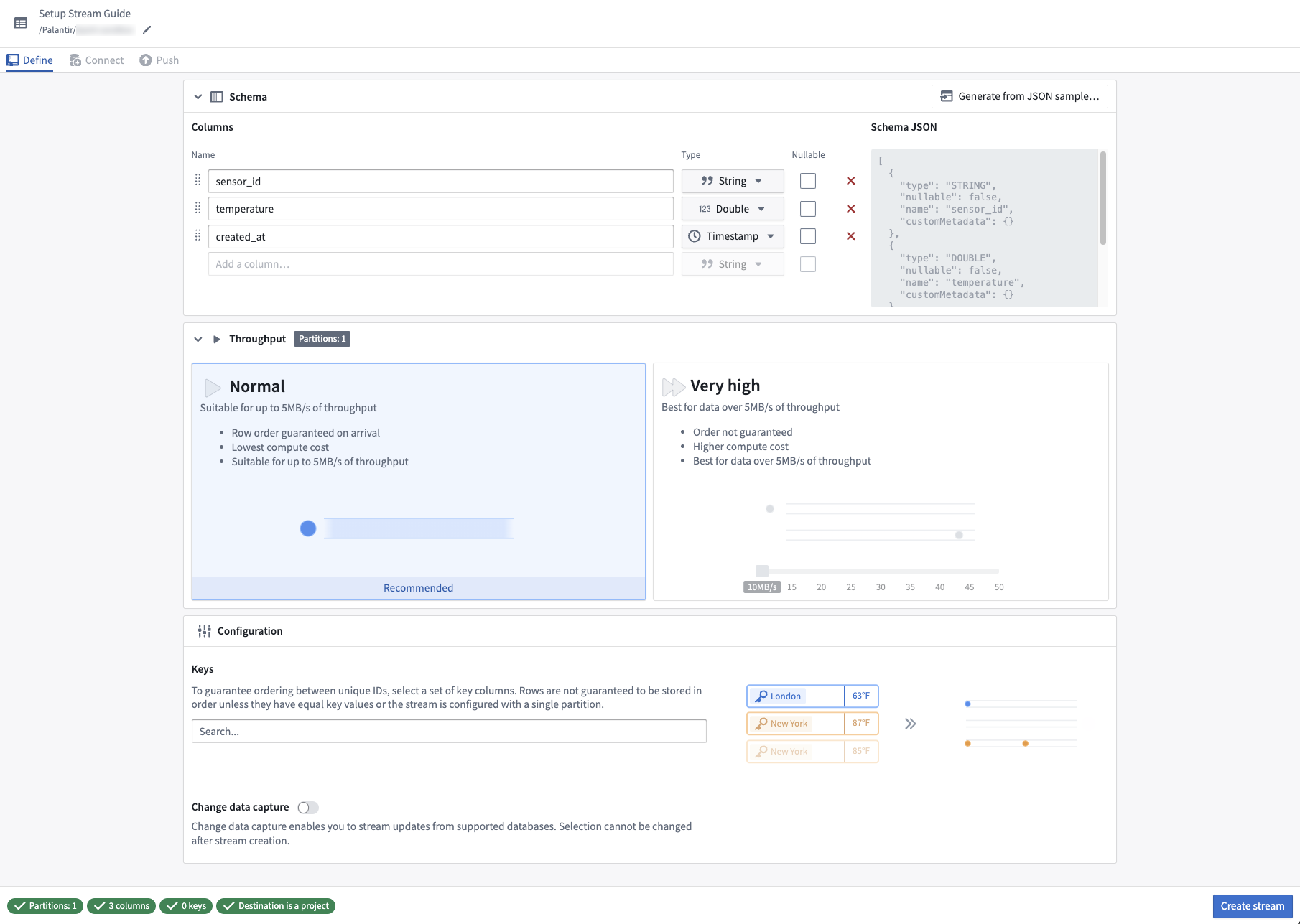The image size is (1300, 924).
Task: Click the Partitions: 1 status badge
Action: click(x=45, y=906)
